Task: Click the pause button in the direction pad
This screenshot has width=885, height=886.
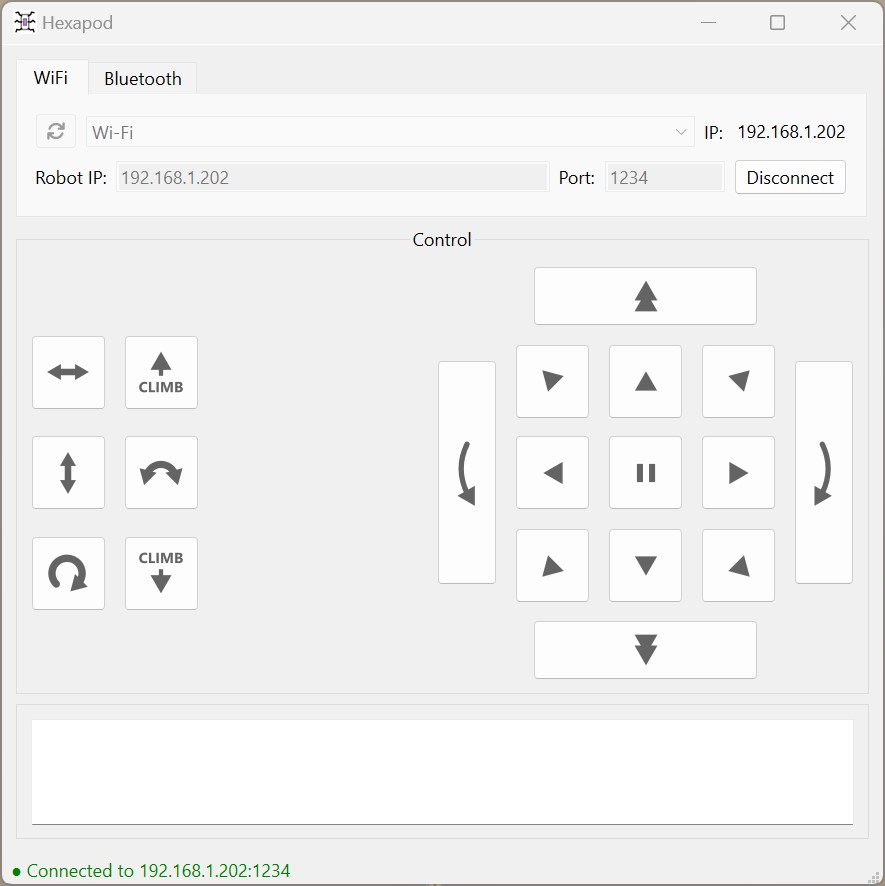Action: click(645, 473)
